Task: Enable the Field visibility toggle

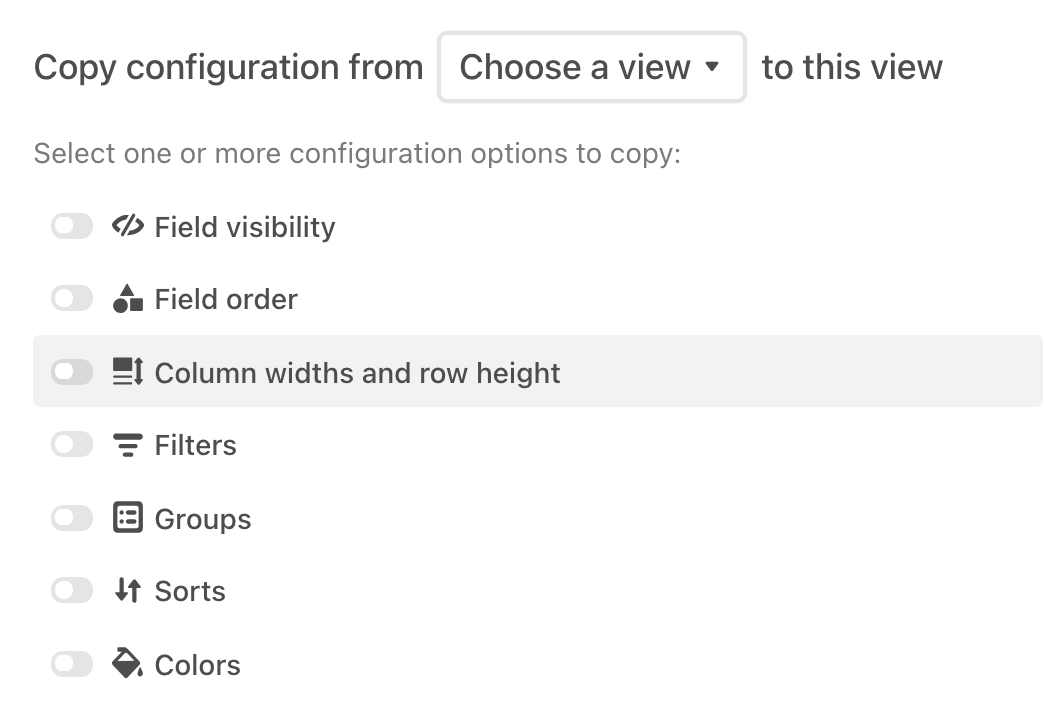Action: [x=72, y=226]
